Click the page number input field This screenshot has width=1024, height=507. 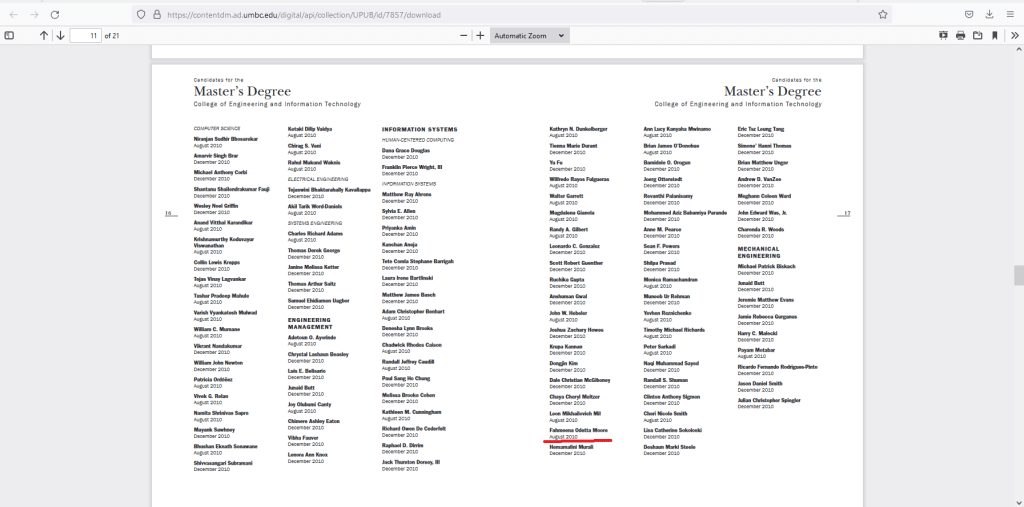86,35
